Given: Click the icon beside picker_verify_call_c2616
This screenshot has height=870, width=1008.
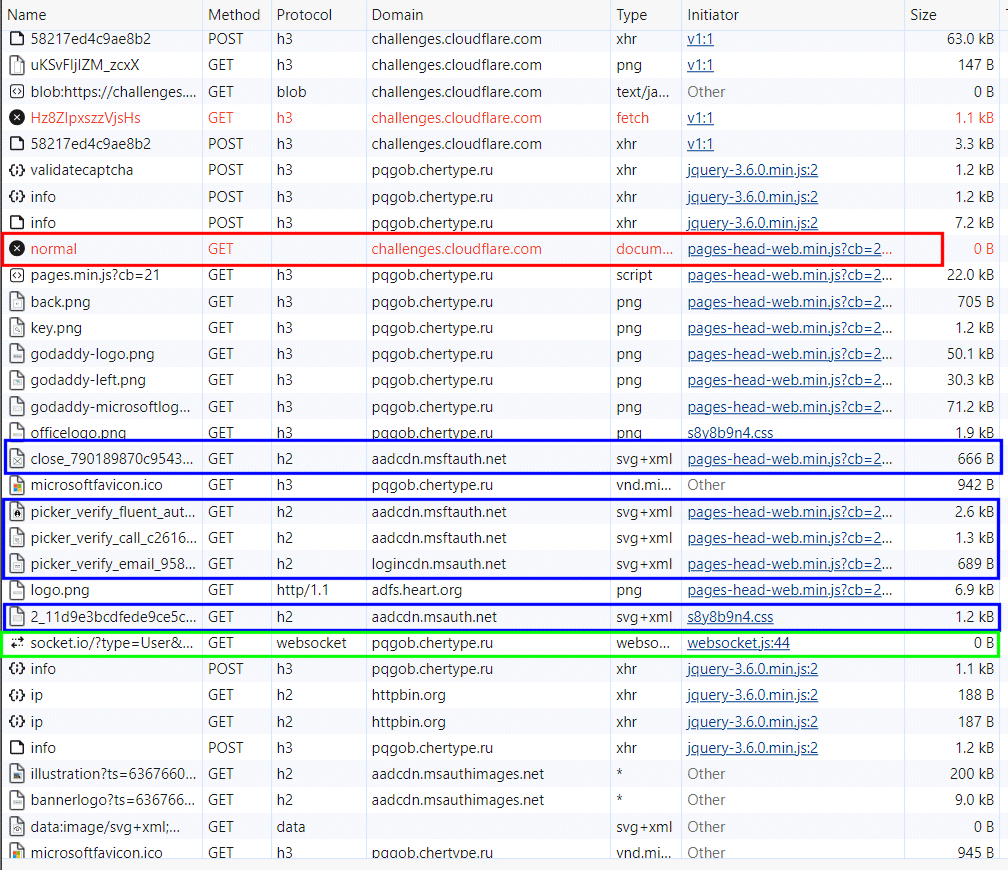Looking at the screenshot, I should (17, 538).
